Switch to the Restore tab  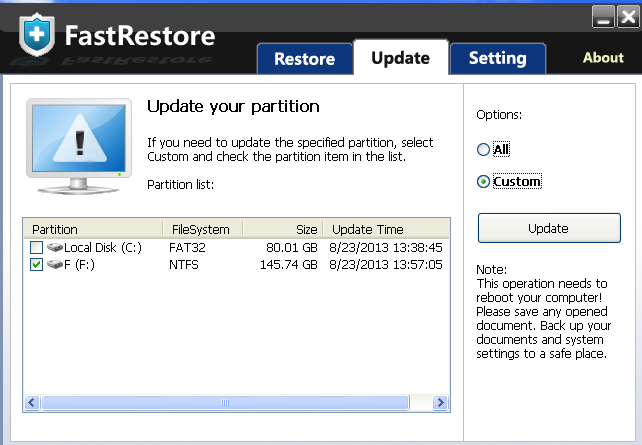pyautogui.click(x=304, y=58)
